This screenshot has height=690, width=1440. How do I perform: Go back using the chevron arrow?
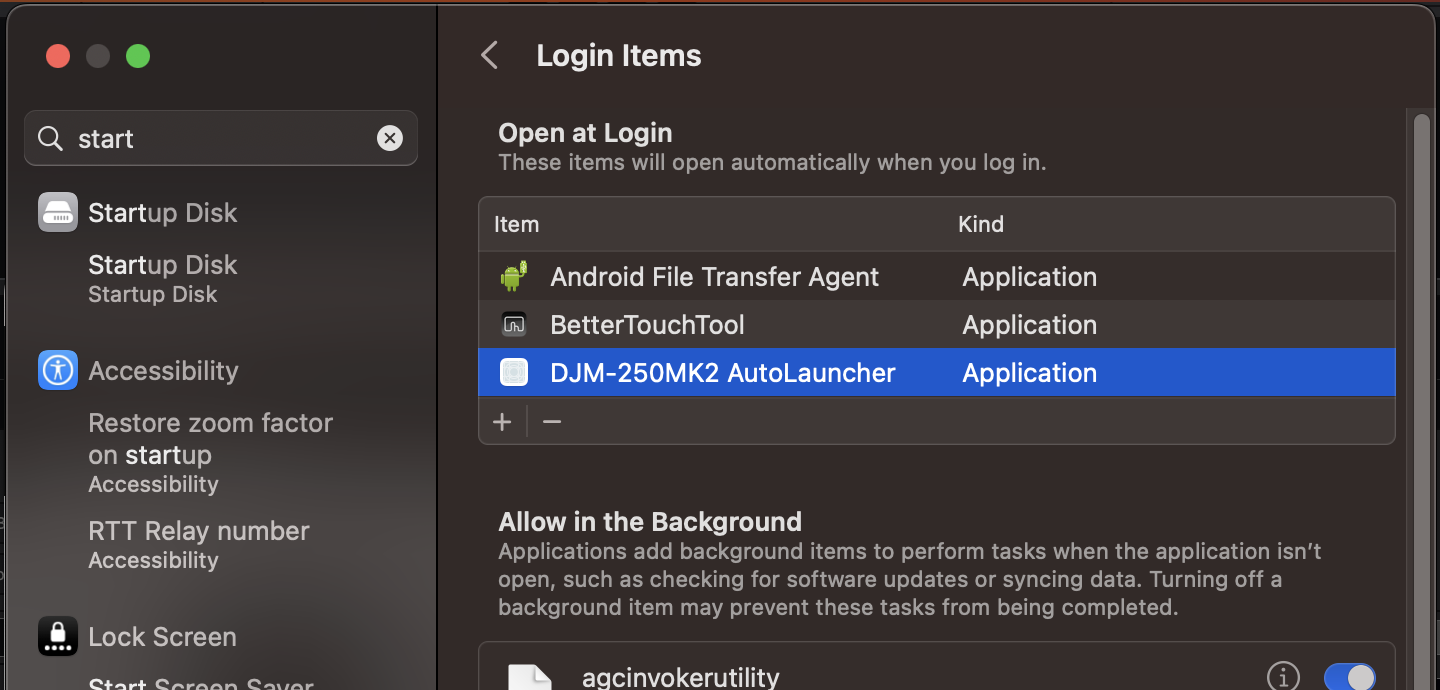pos(489,55)
